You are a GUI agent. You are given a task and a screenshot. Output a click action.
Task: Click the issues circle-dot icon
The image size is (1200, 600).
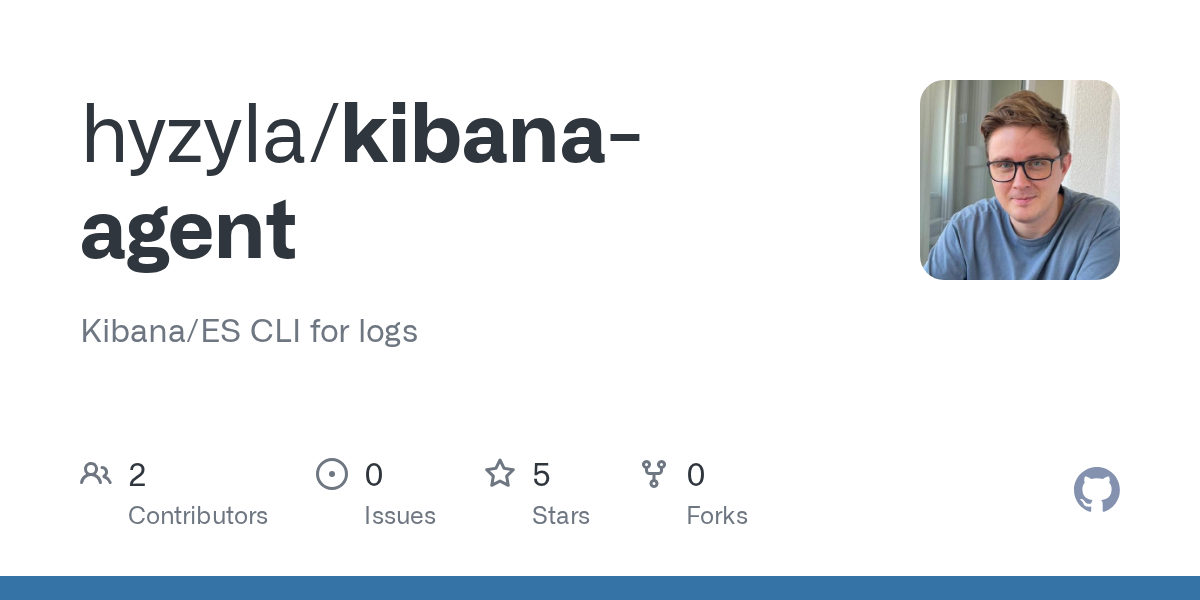pyautogui.click(x=332, y=474)
